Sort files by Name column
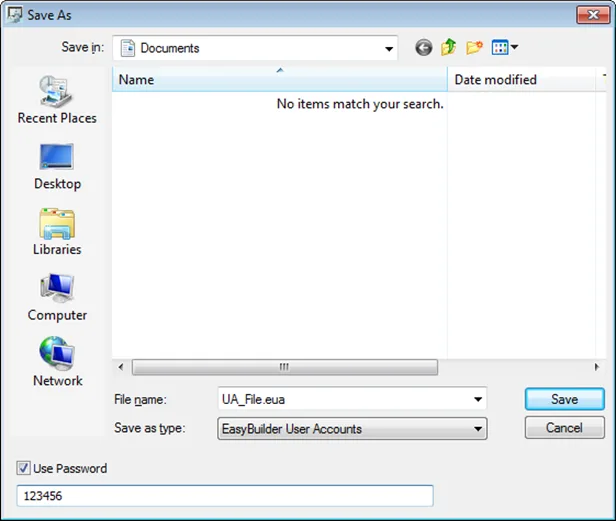Image resolution: width=616 pixels, height=521 pixels. pos(280,80)
